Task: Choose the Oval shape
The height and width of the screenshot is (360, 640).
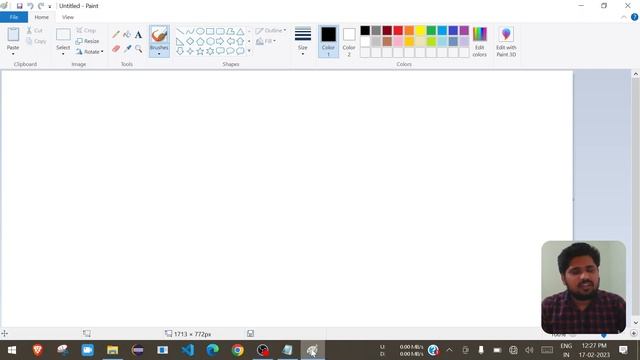Action: coord(200,31)
